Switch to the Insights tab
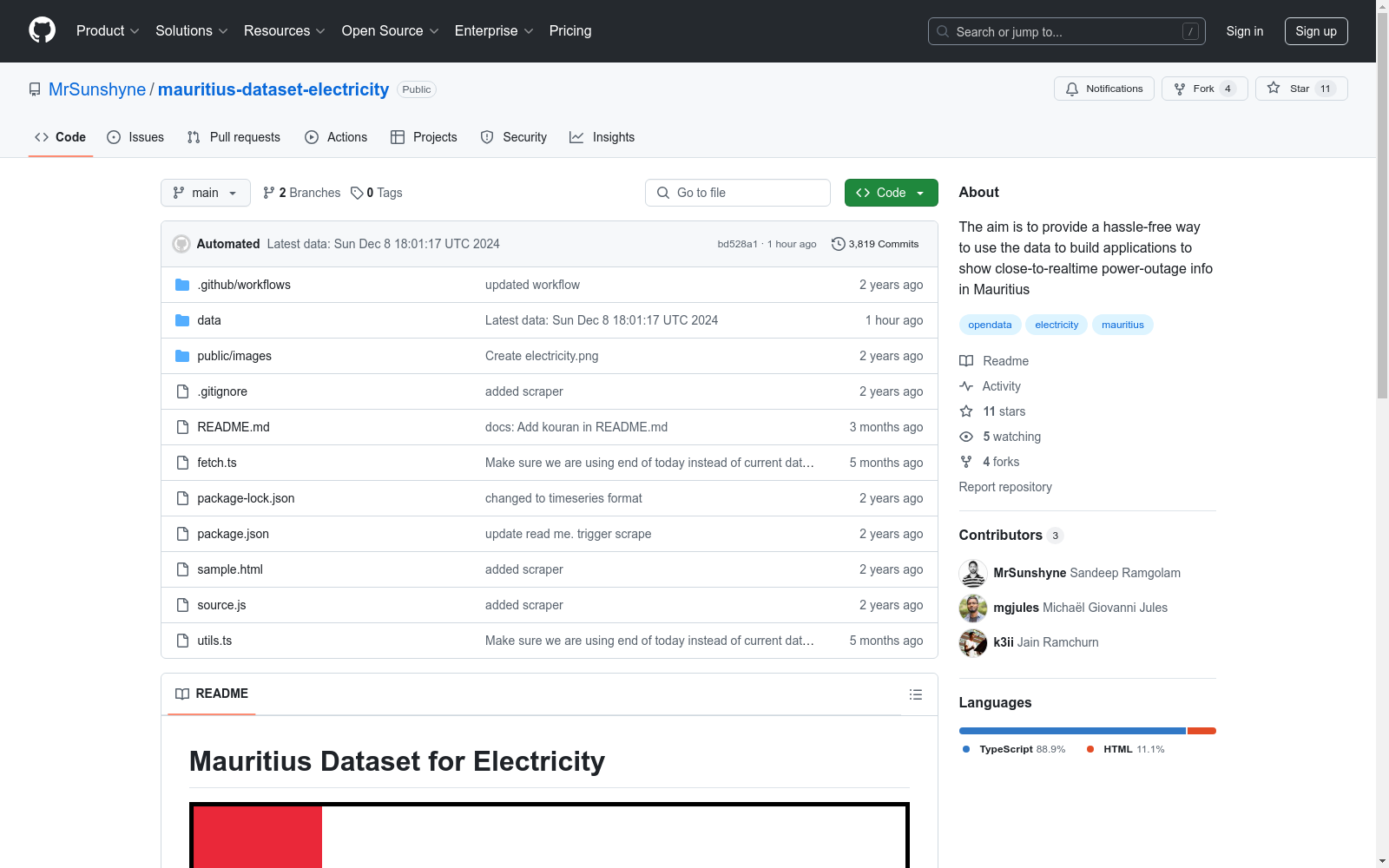The height and width of the screenshot is (868, 1389). pos(602,137)
